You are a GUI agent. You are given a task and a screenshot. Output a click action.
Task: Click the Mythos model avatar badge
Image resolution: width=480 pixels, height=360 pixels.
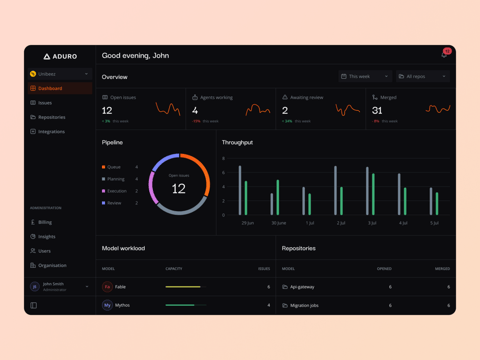pyautogui.click(x=107, y=305)
